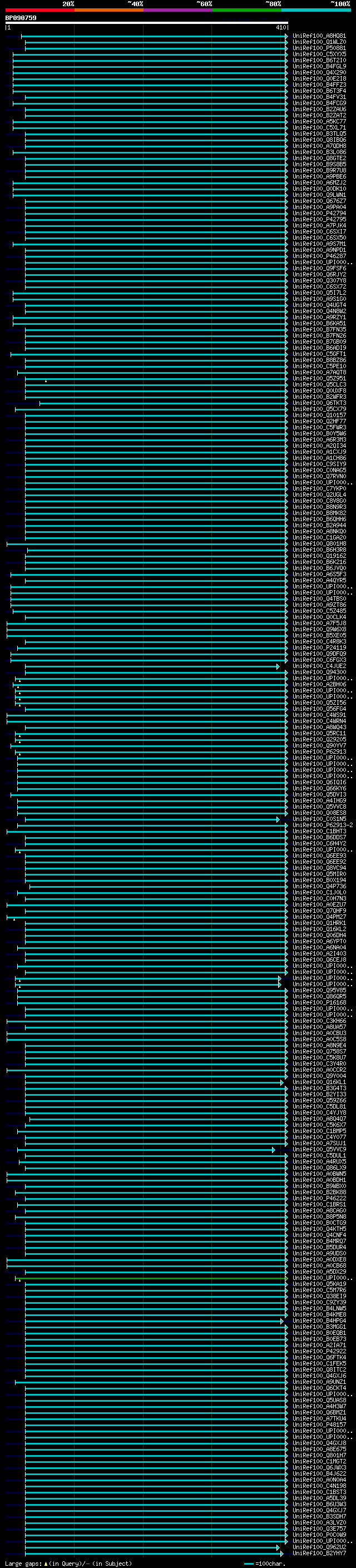
Task: Click hit label UniRef100_Q56FG4
Action: (x=319, y=709)
